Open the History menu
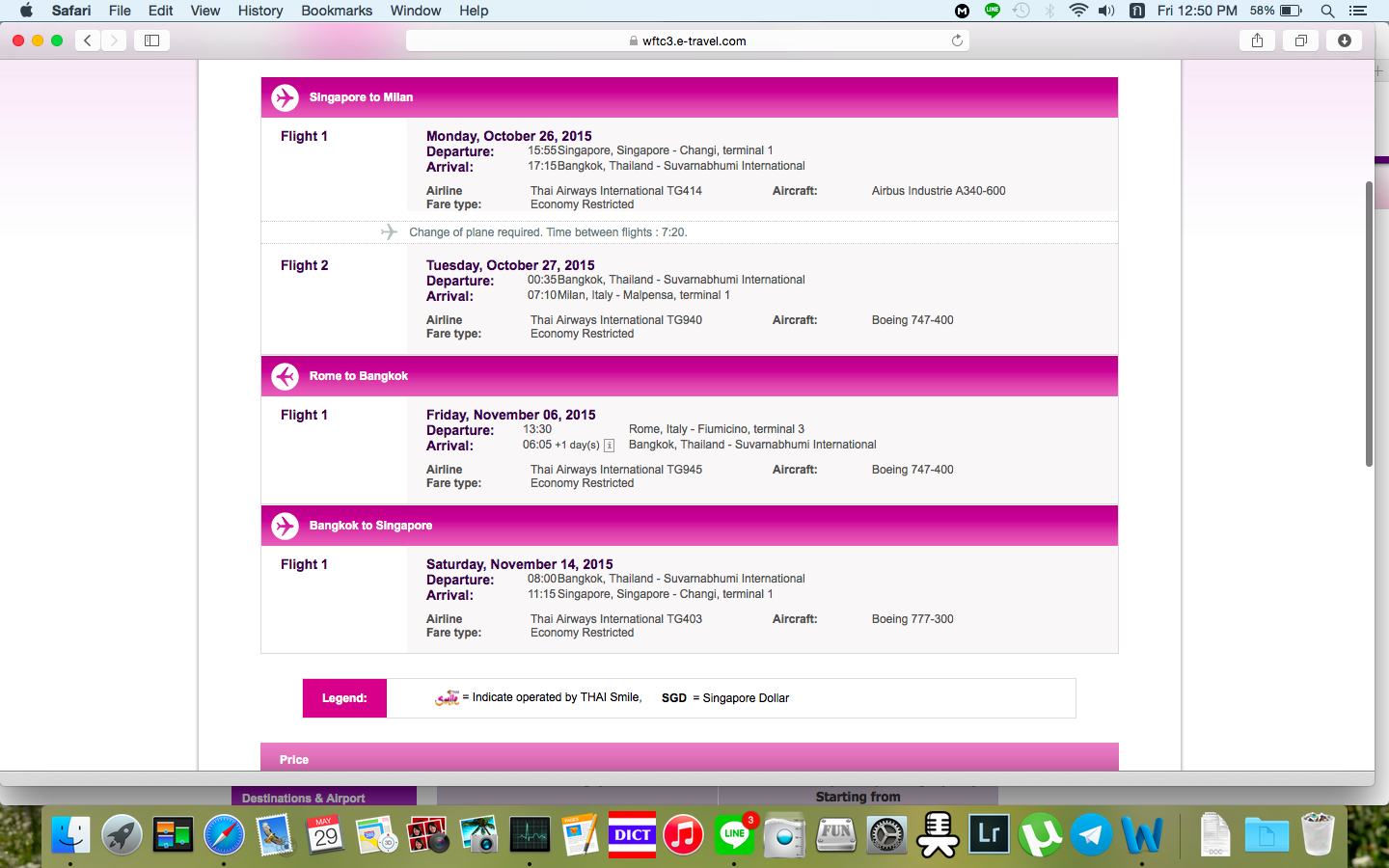Image resolution: width=1389 pixels, height=868 pixels. [259, 11]
